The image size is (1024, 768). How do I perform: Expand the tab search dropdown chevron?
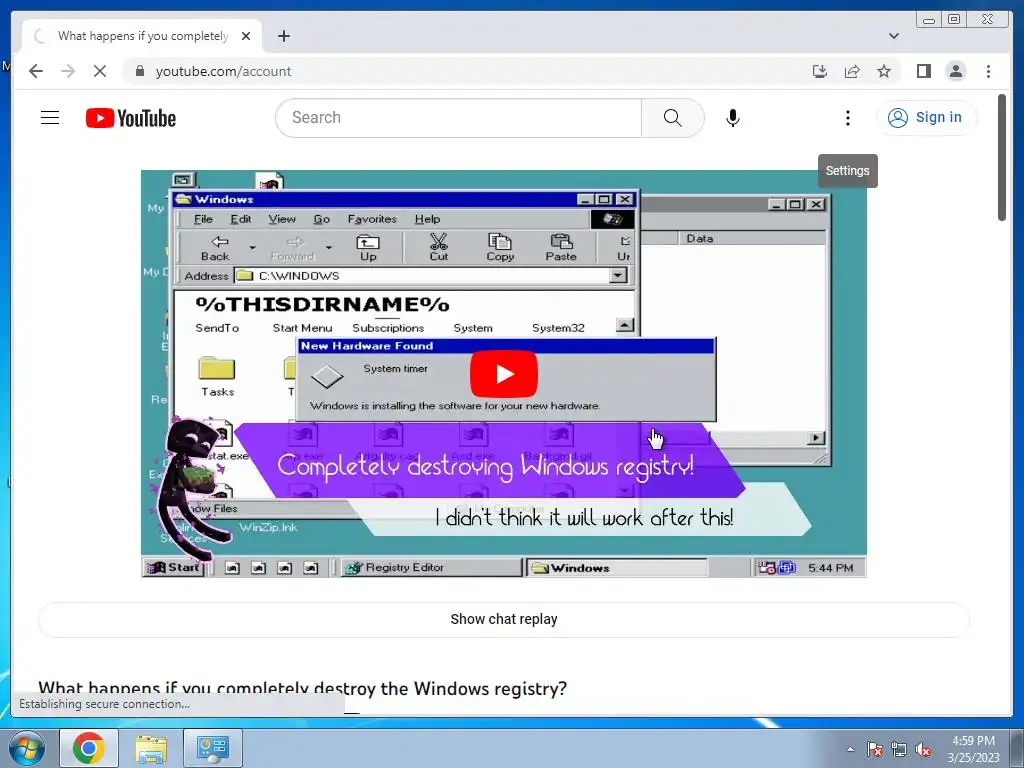pyautogui.click(x=893, y=36)
